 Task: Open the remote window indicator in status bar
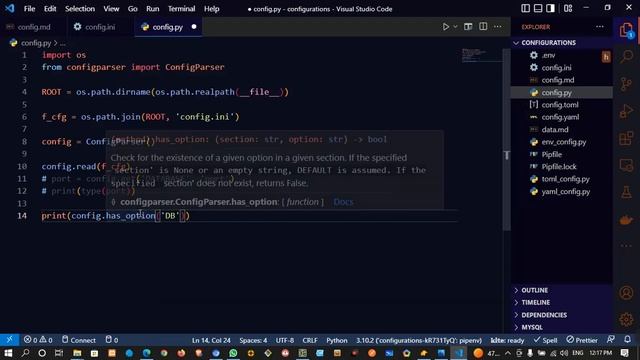click(9, 340)
